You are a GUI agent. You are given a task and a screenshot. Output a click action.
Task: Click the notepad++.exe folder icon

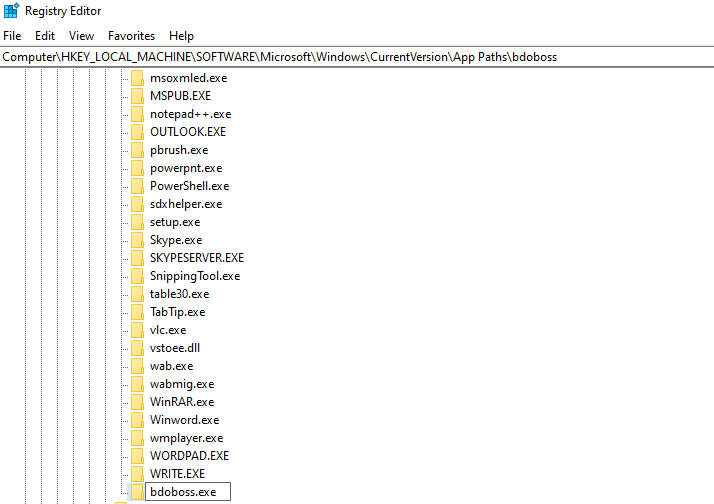point(137,114)
